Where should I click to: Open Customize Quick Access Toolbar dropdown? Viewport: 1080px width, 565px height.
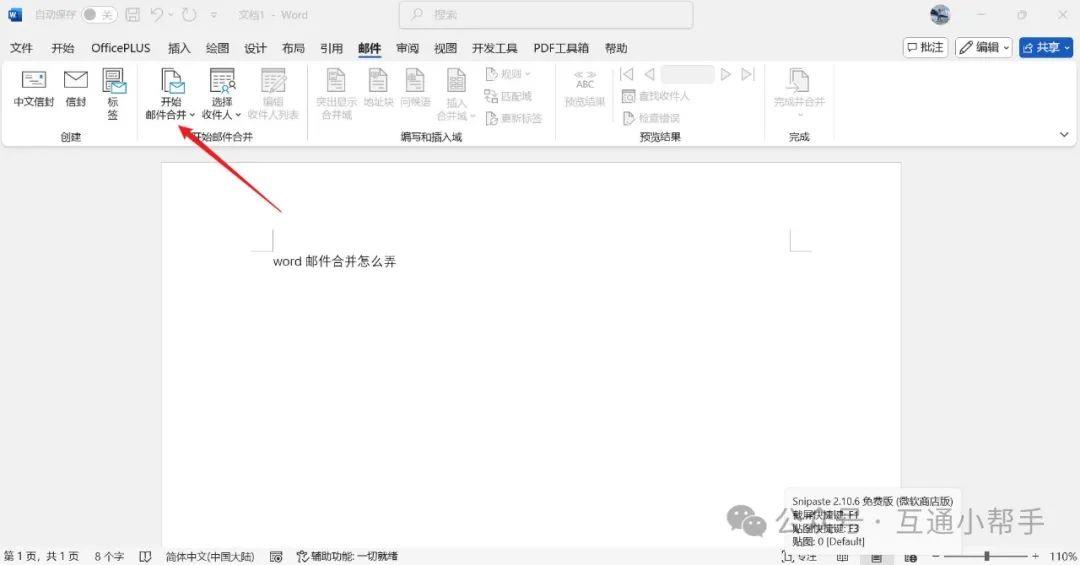[214, 14]
